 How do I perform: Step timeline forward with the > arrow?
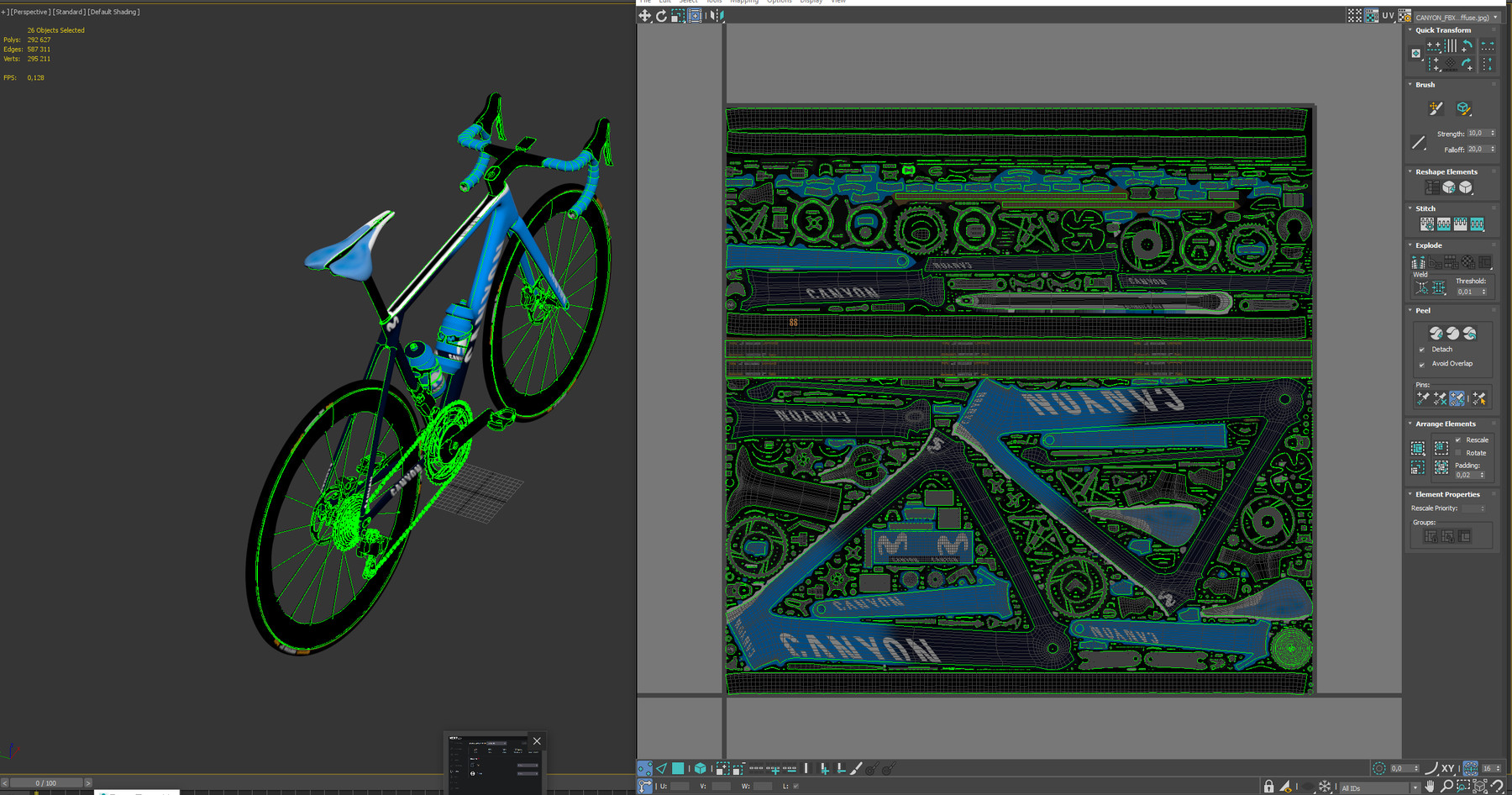(x=88, y=783)
